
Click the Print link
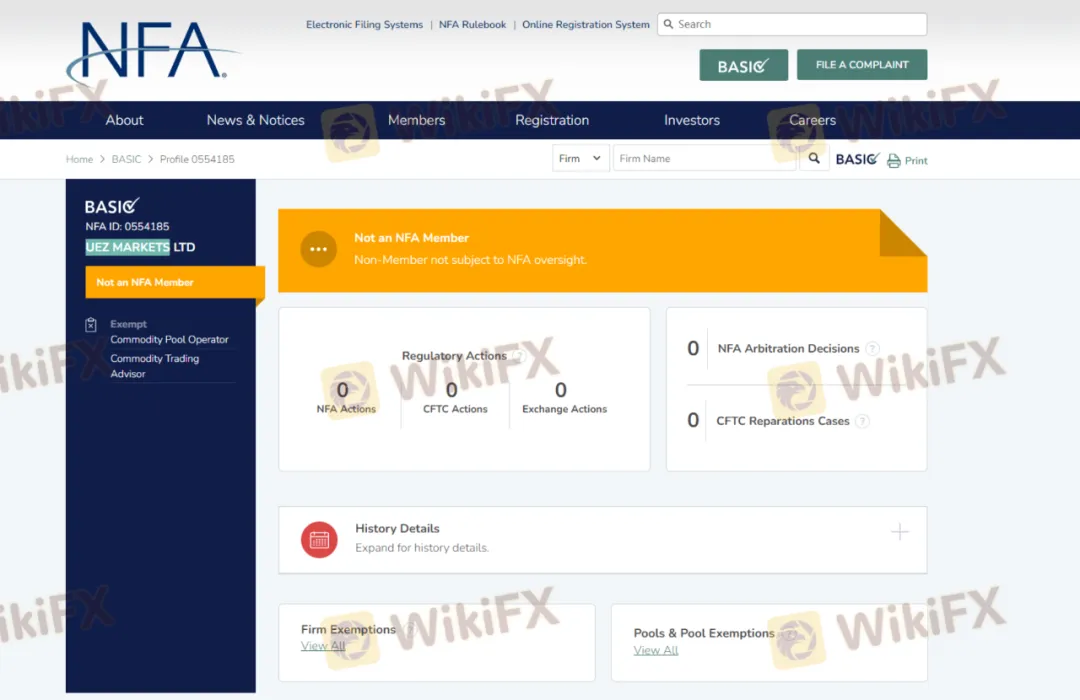916,161
